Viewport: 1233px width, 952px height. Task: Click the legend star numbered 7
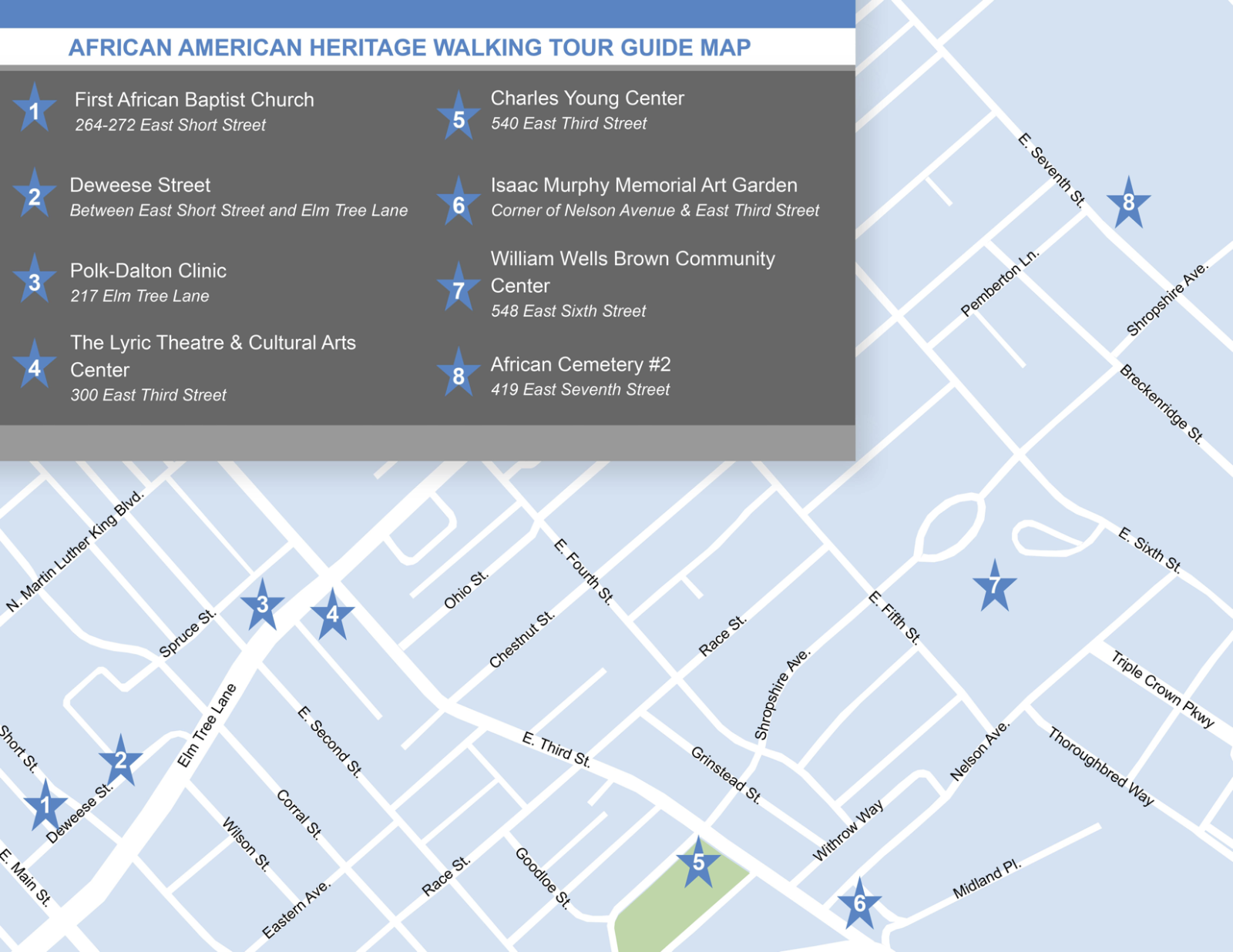coord(459,288)
